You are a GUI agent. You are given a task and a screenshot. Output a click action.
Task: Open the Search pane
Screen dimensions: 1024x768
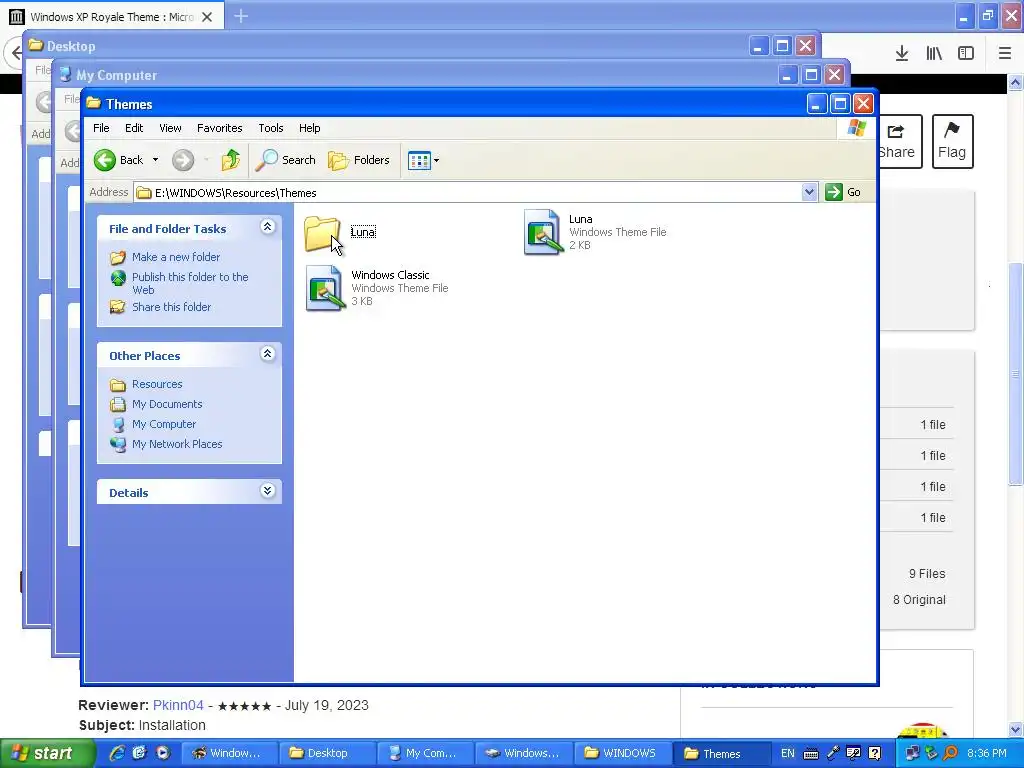pyautogui.click(x=285, y=160)
